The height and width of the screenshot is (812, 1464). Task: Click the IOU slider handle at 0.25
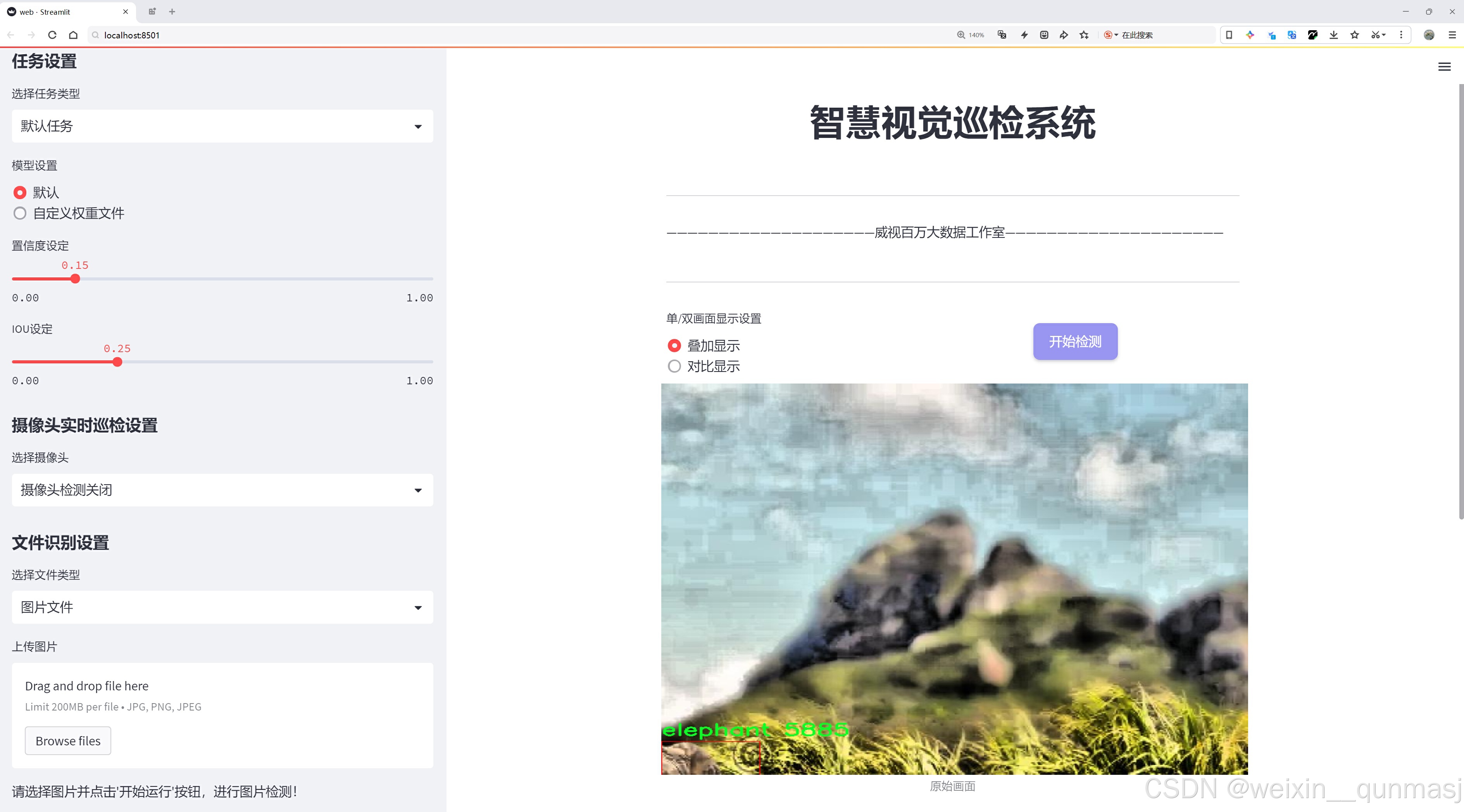click(118, 362)
